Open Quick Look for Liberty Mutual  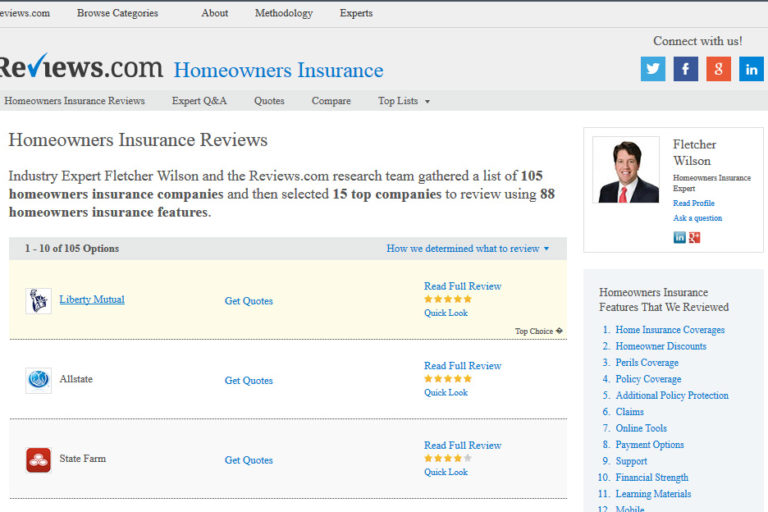point(446,313)
